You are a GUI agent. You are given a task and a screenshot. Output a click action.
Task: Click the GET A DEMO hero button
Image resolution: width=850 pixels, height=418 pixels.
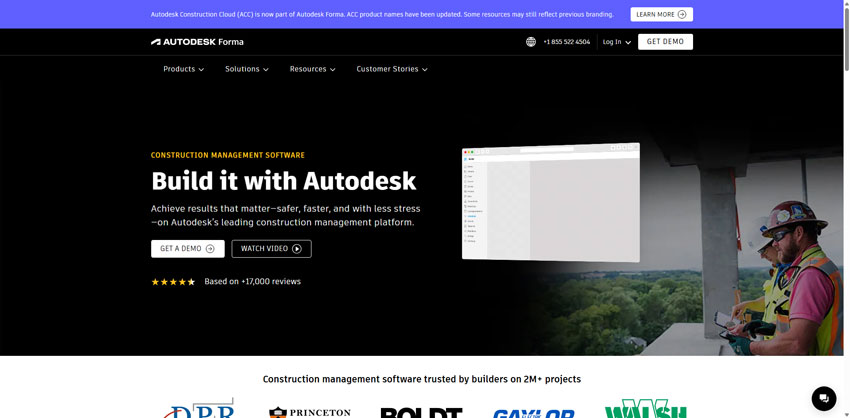(x=188, y=249)
